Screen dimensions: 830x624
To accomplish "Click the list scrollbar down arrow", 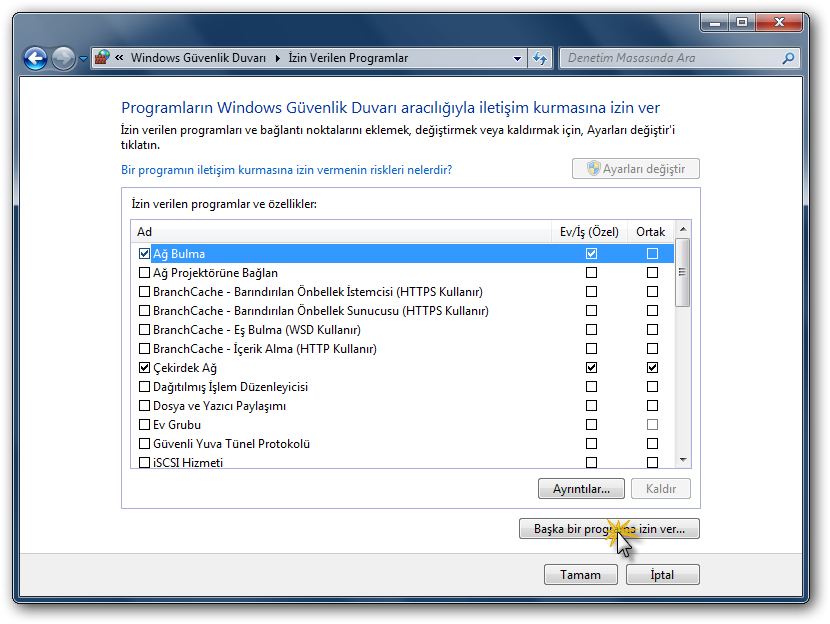I will pos(683,460).
